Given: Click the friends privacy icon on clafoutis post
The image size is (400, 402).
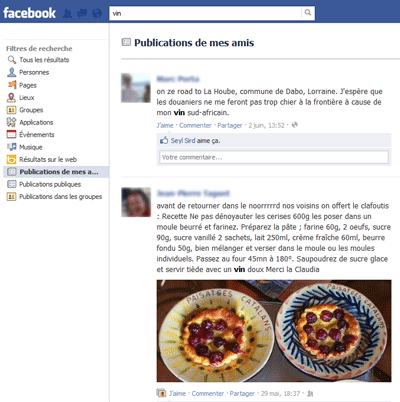Looking at the screenshot, I should tap(310, 394).
